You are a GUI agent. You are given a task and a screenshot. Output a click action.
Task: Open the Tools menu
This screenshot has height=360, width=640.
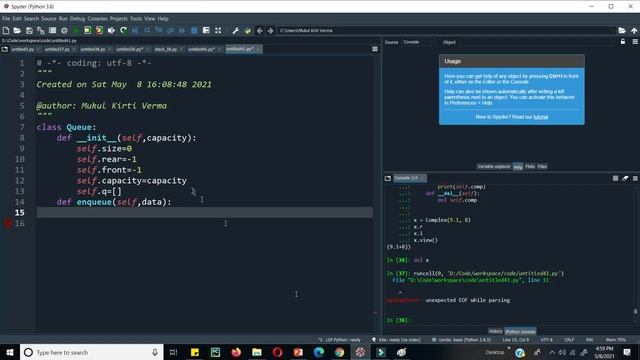(136, 19)
